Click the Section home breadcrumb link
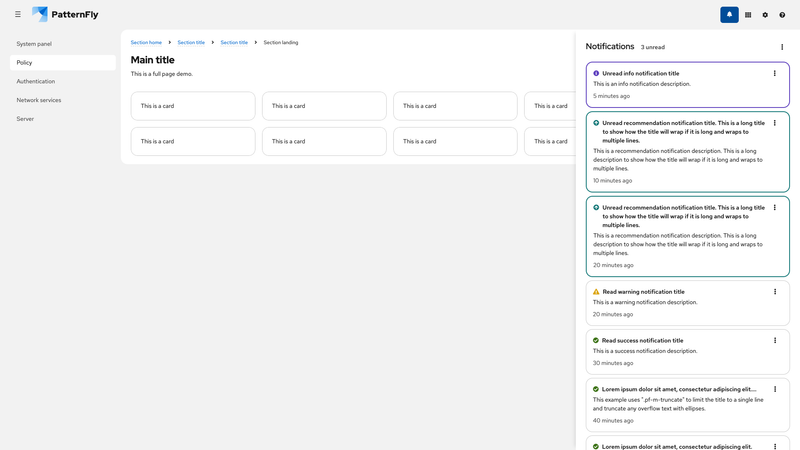Image resolution: width=800 pixels, height=450 pixels. point(146,43)
